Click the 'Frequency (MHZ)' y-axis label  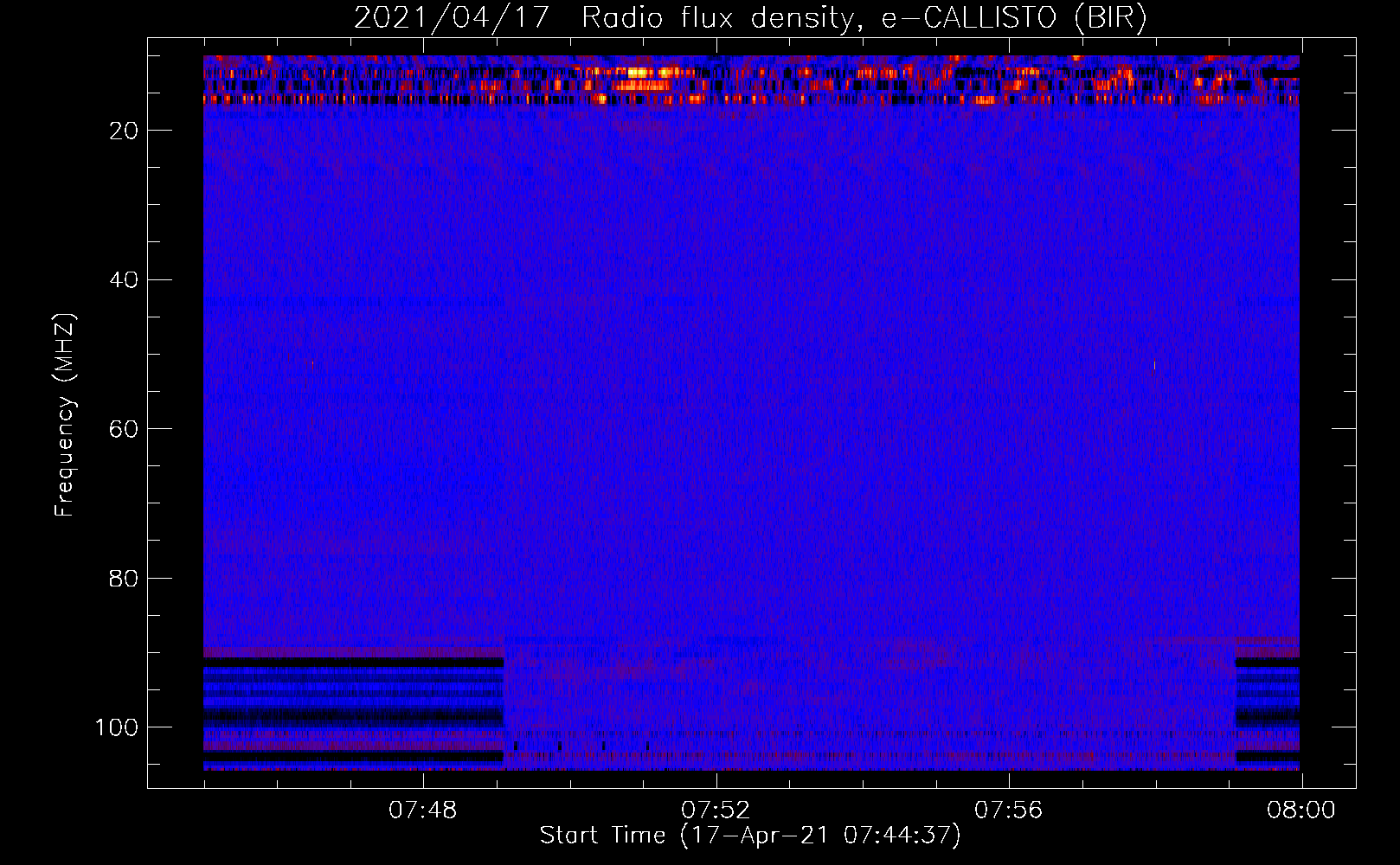[65, 414]
